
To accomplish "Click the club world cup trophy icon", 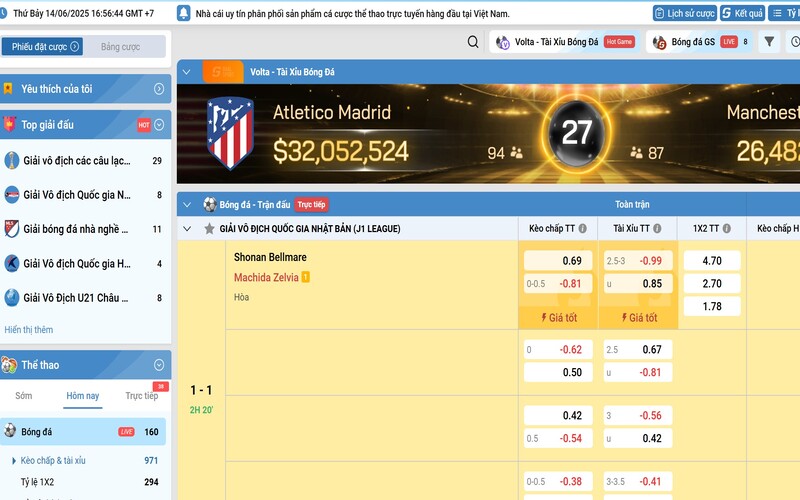I will [11, 161].
